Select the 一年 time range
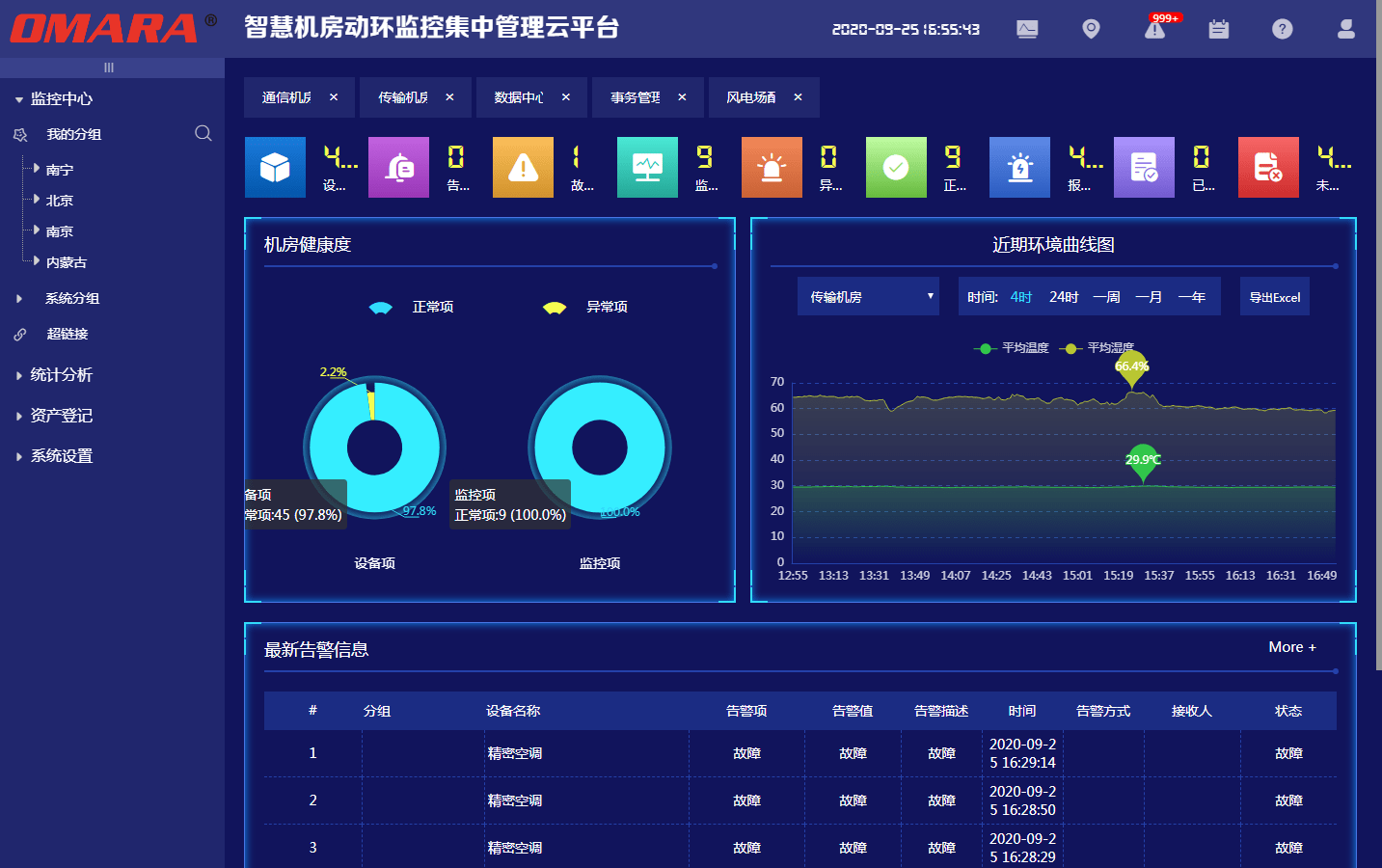Image resolution: width=1382 pixels, height=868 pixels. (1191, 297)
